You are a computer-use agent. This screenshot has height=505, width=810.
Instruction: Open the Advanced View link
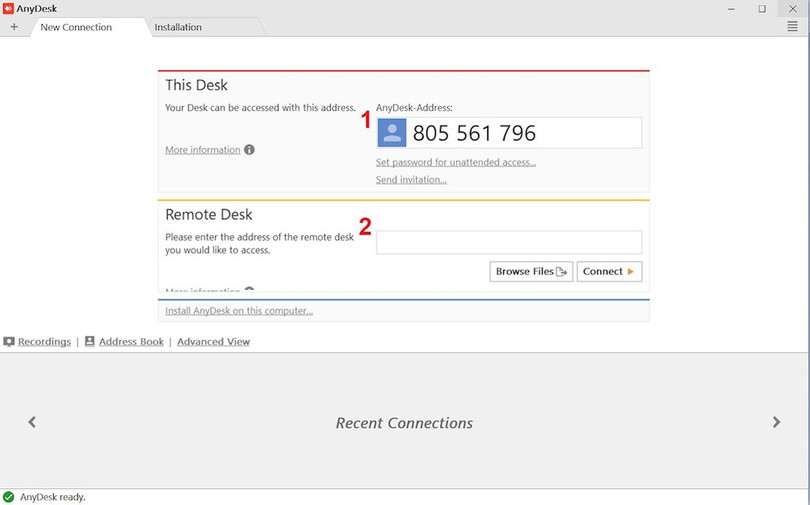(x=213, y=342)
